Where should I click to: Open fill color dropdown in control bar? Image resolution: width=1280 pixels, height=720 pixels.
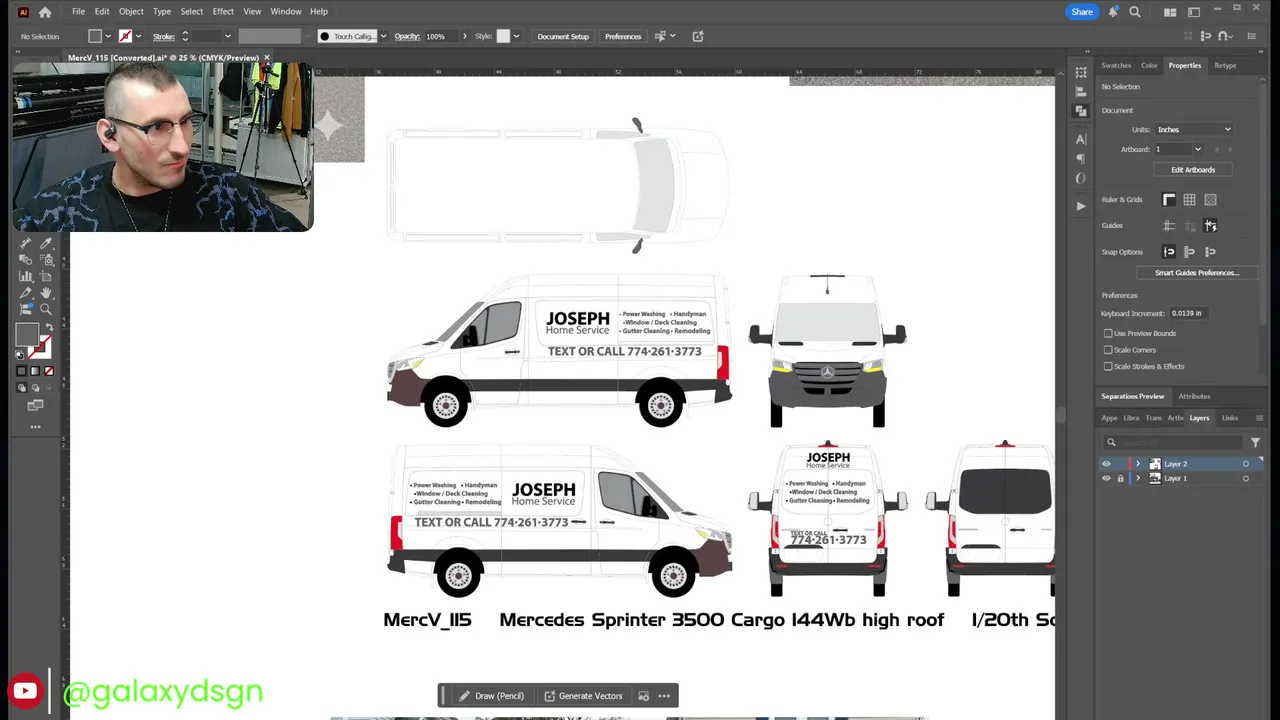(109, 36)
